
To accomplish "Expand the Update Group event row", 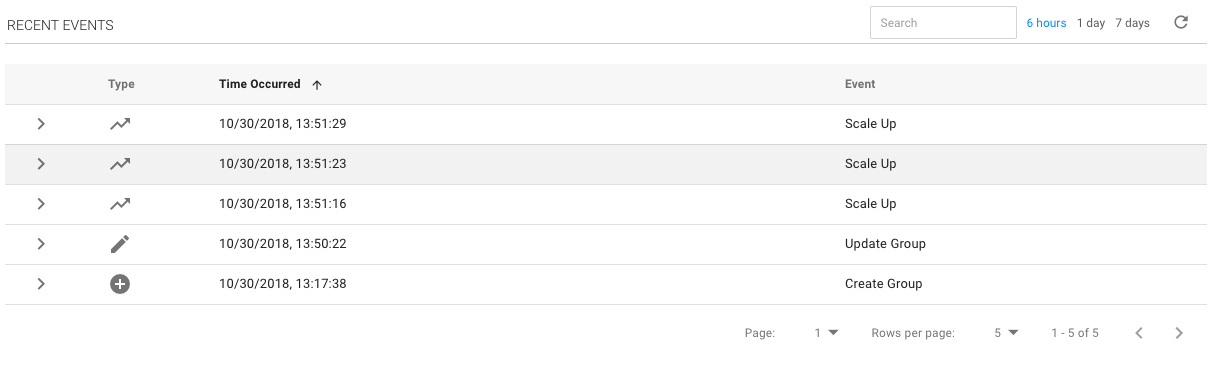I will (41, 244).
